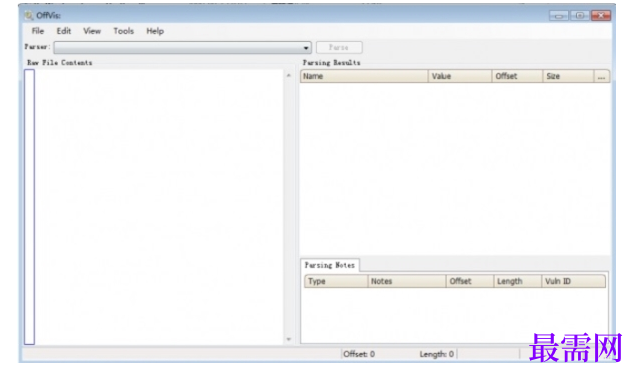The height and width of the screenshot is (379, 641).
Task: Click the Notes column header
Action: pyautogui.click(x=407, y=281)
